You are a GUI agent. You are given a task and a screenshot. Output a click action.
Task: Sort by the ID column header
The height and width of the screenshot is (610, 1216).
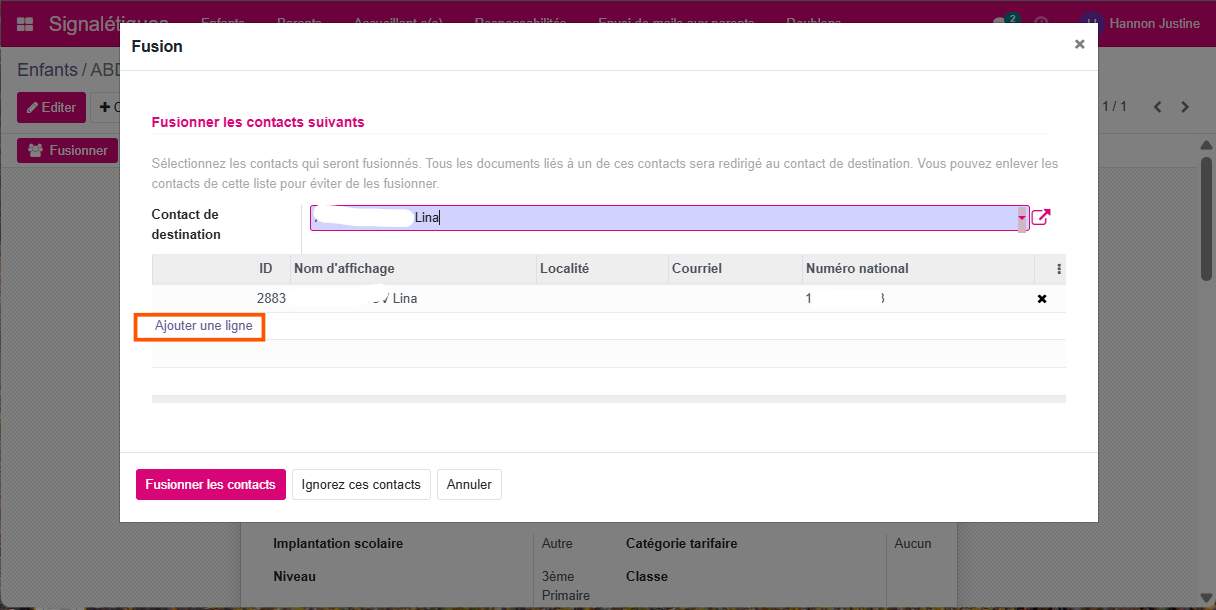pos(265,269)
